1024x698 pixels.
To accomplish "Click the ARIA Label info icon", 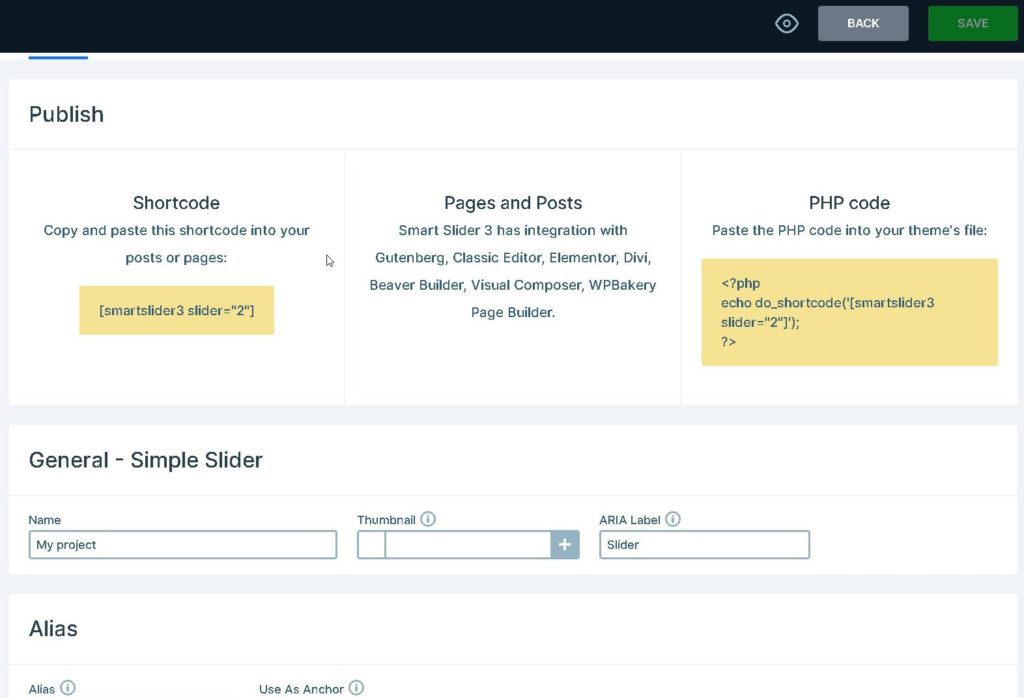I will tap(673, 519).
